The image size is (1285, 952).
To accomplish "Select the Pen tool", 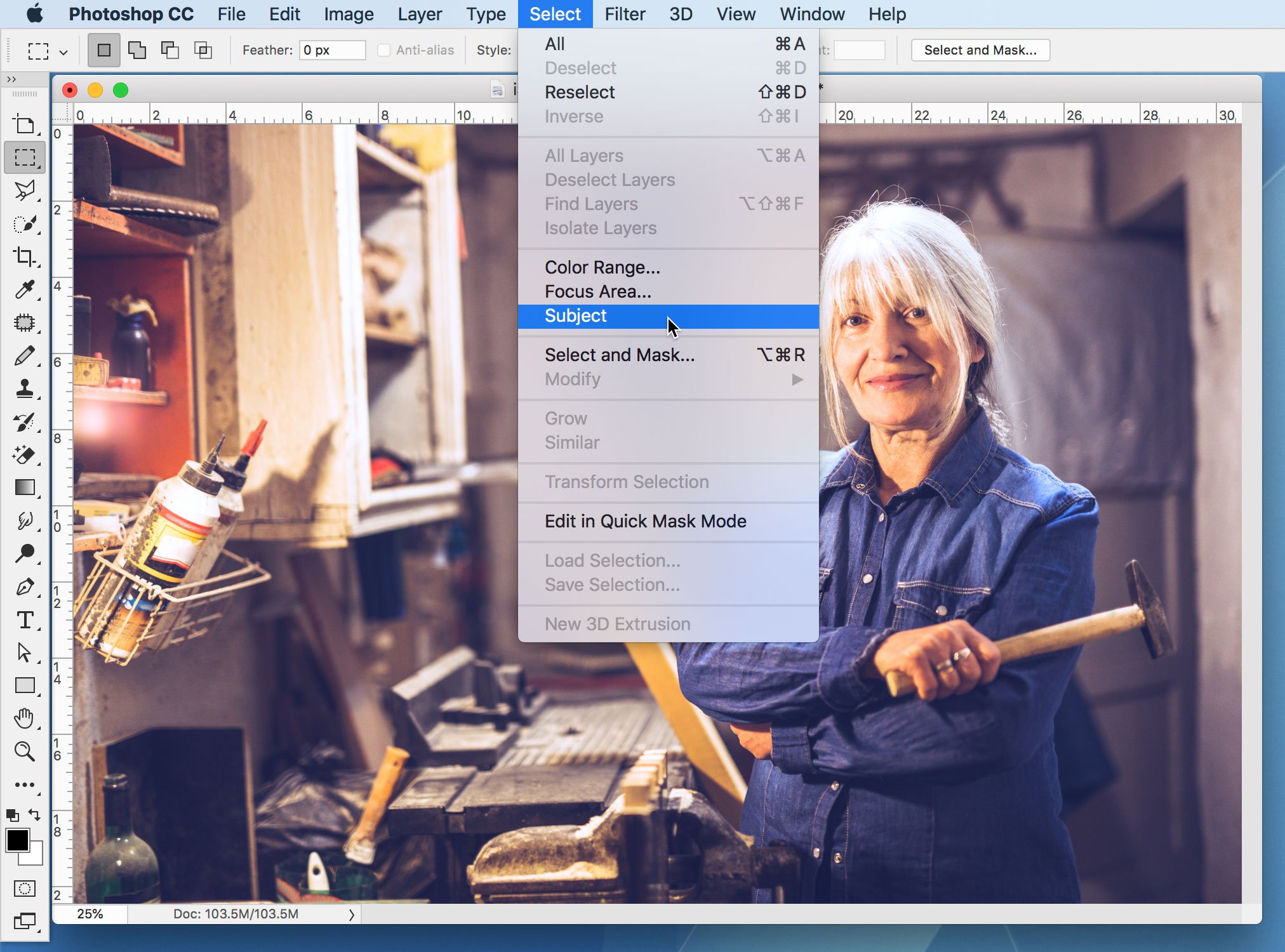I will click(x=25, y=588).
